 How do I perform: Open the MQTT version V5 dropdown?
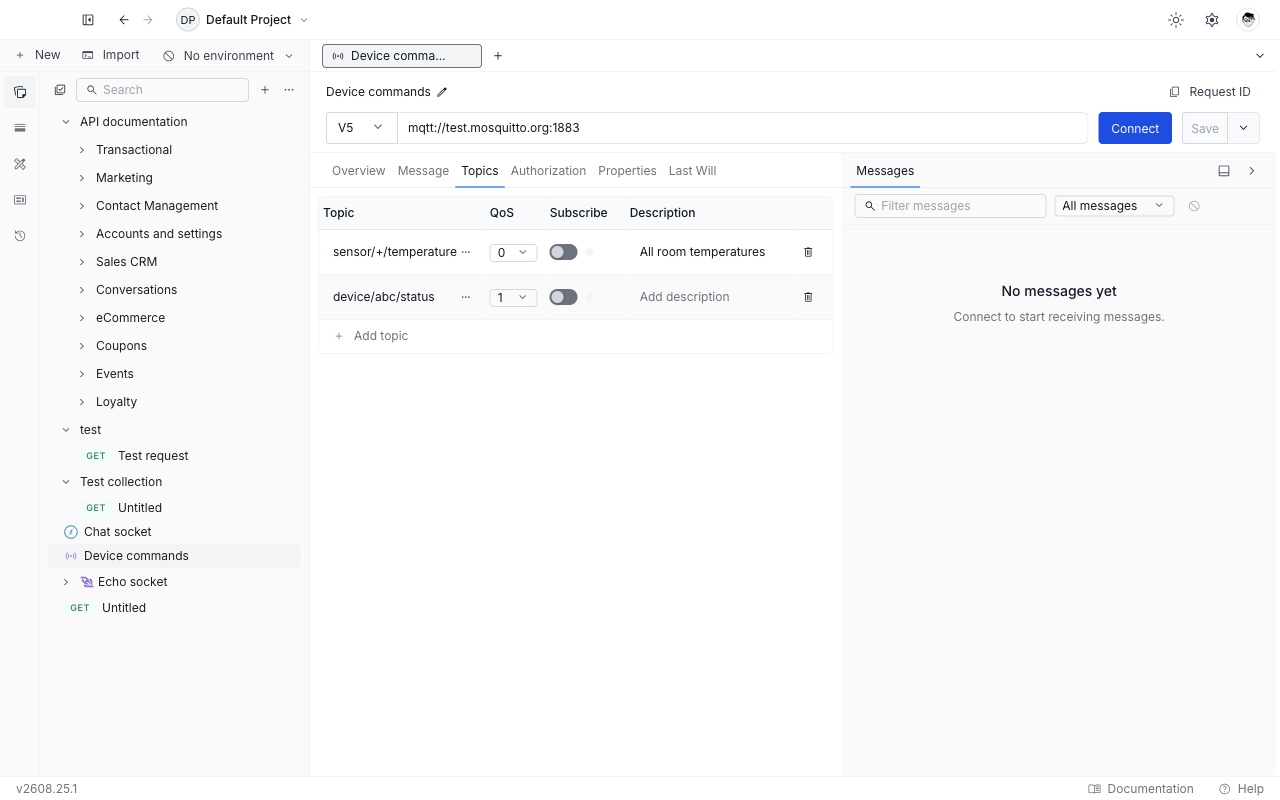pyautogui.click(x=361, y=128)
